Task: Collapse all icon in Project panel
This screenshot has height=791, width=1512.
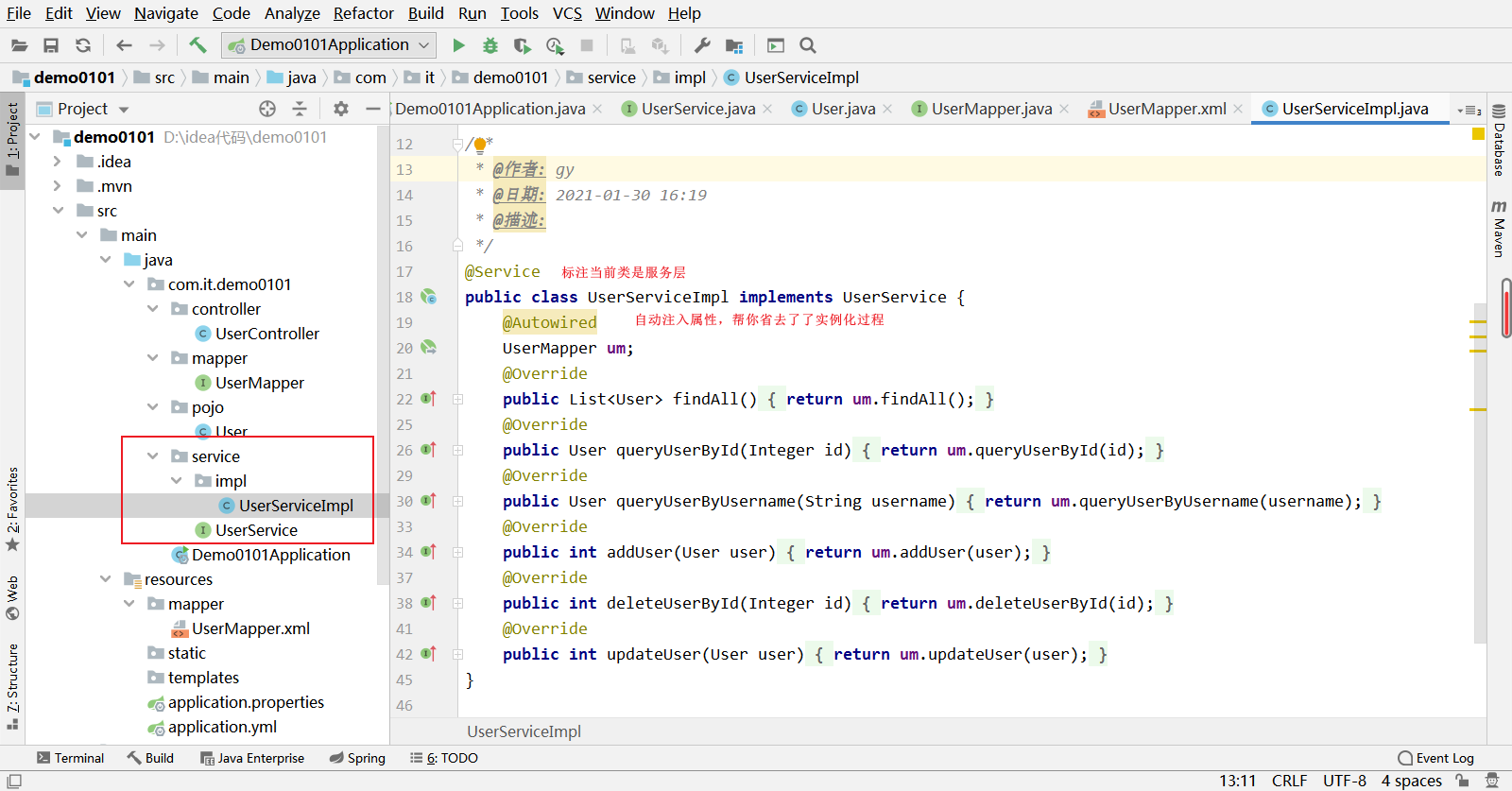Action: 300,109
